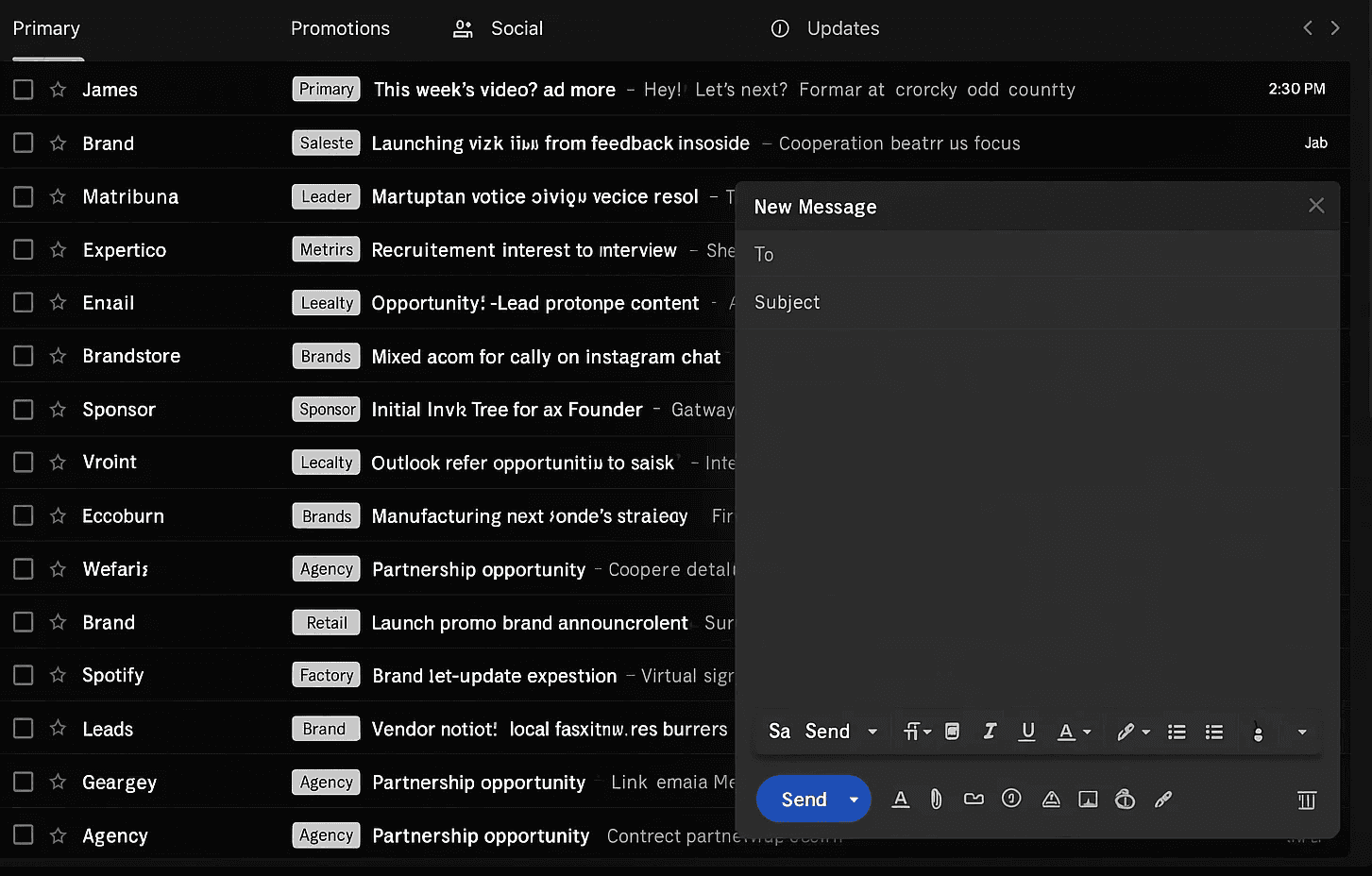Screen dimensions: 1372x876
Task: Click the small dotted icon after list buttons
Action: (x=1258, y=733)
